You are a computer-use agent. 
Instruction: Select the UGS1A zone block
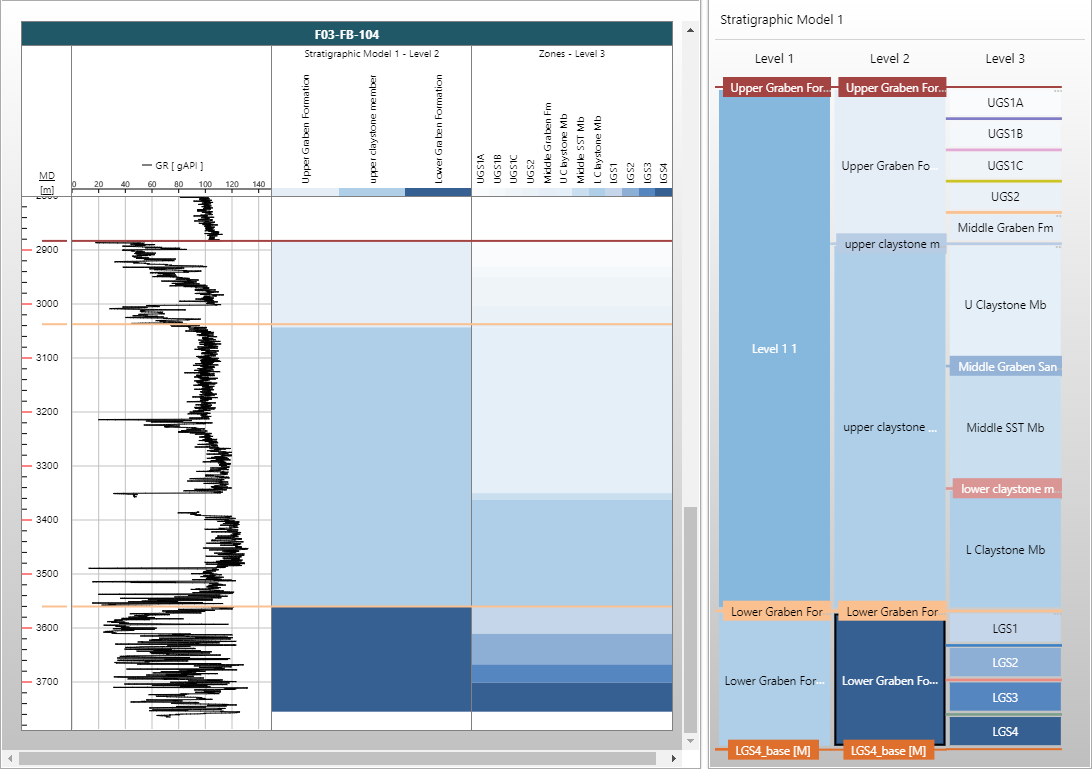1004,103
